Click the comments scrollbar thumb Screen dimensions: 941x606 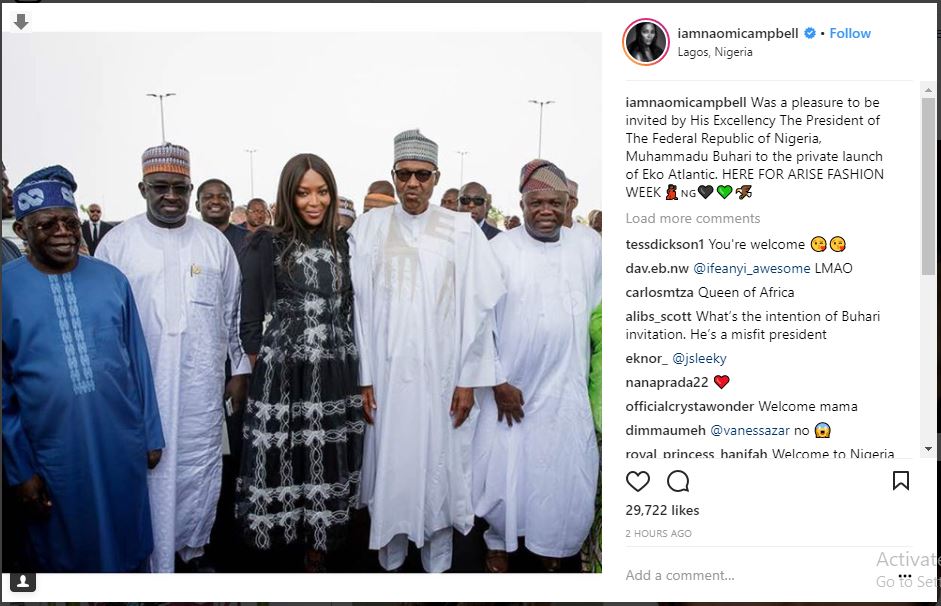click(928, 186)
